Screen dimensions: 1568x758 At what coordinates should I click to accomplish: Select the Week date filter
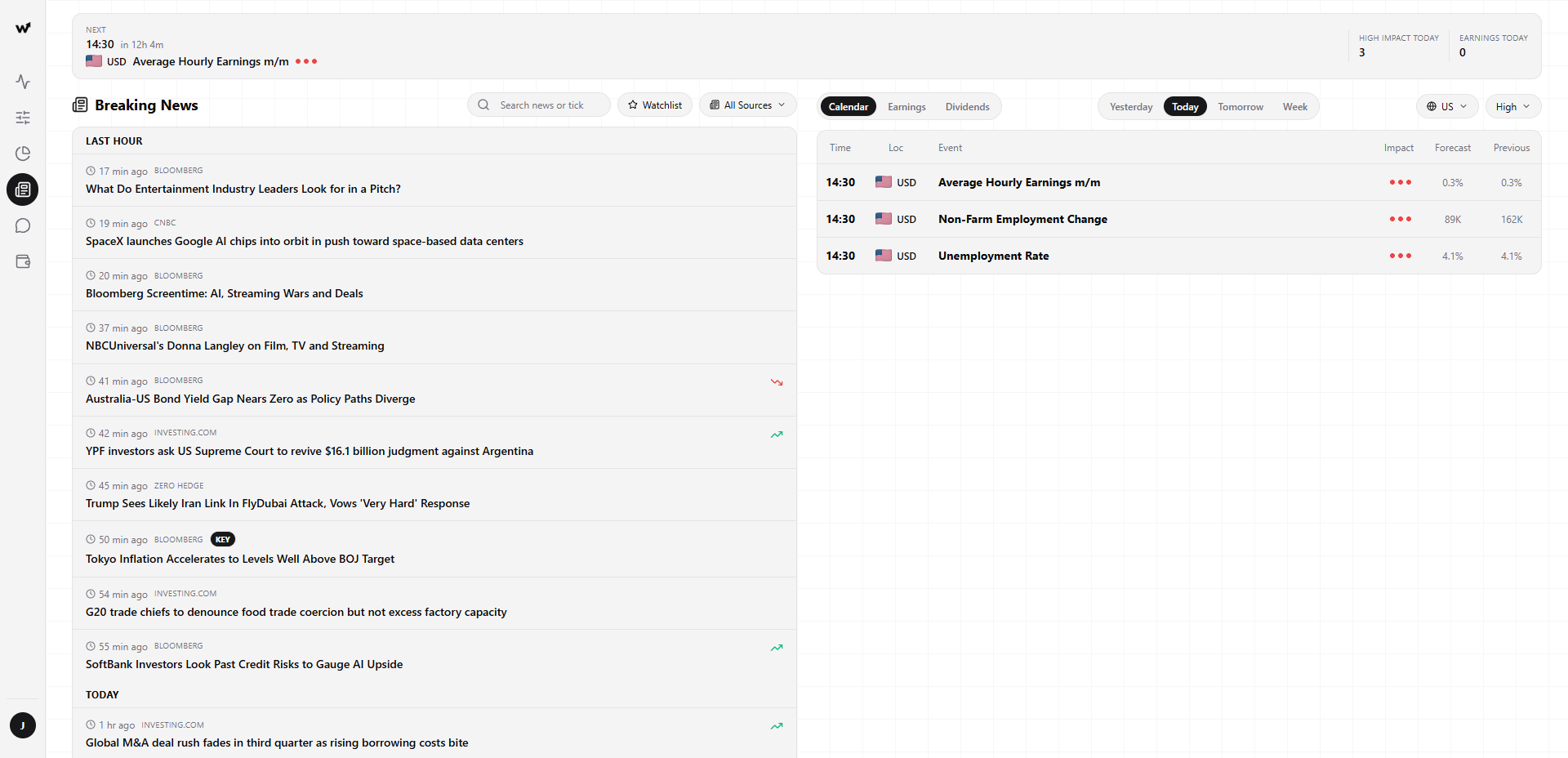(1295, 106)
